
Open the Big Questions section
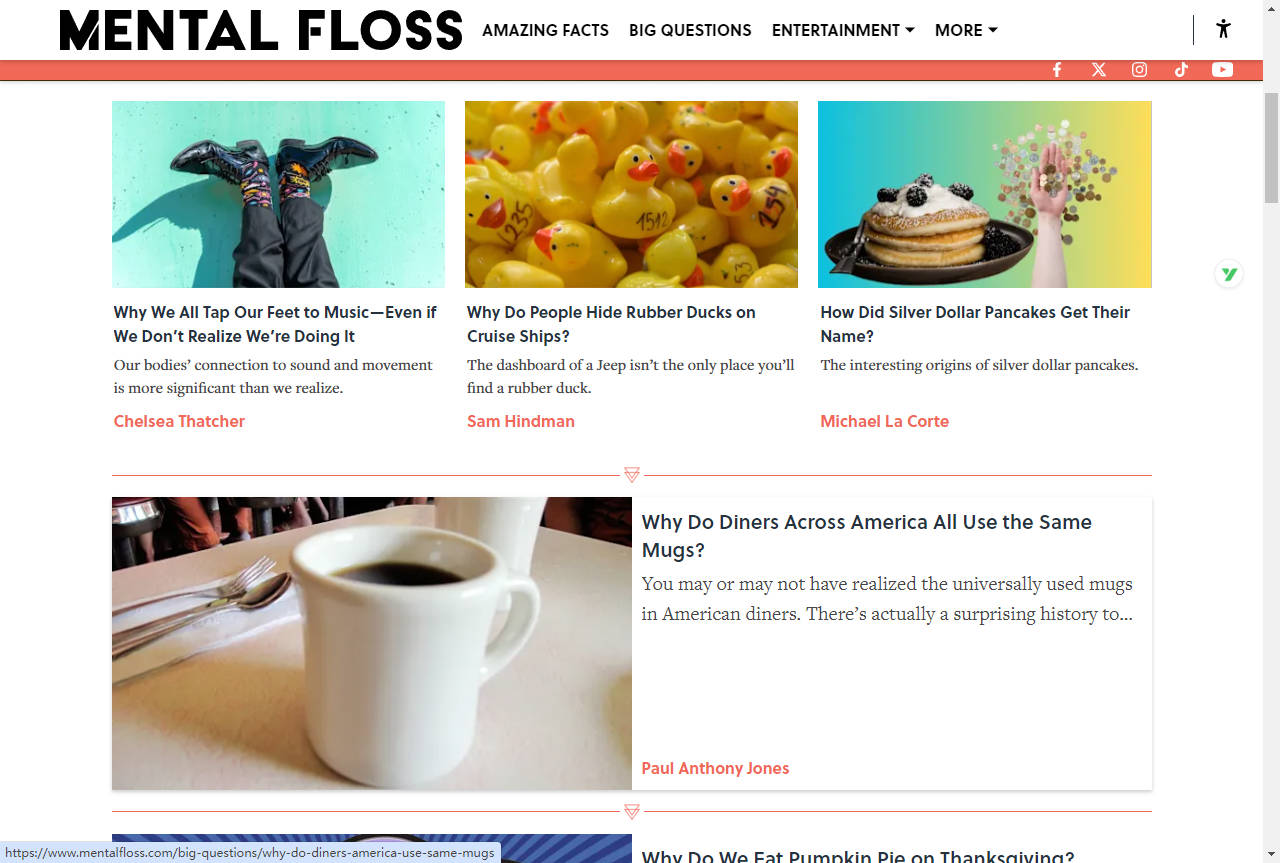690,30
